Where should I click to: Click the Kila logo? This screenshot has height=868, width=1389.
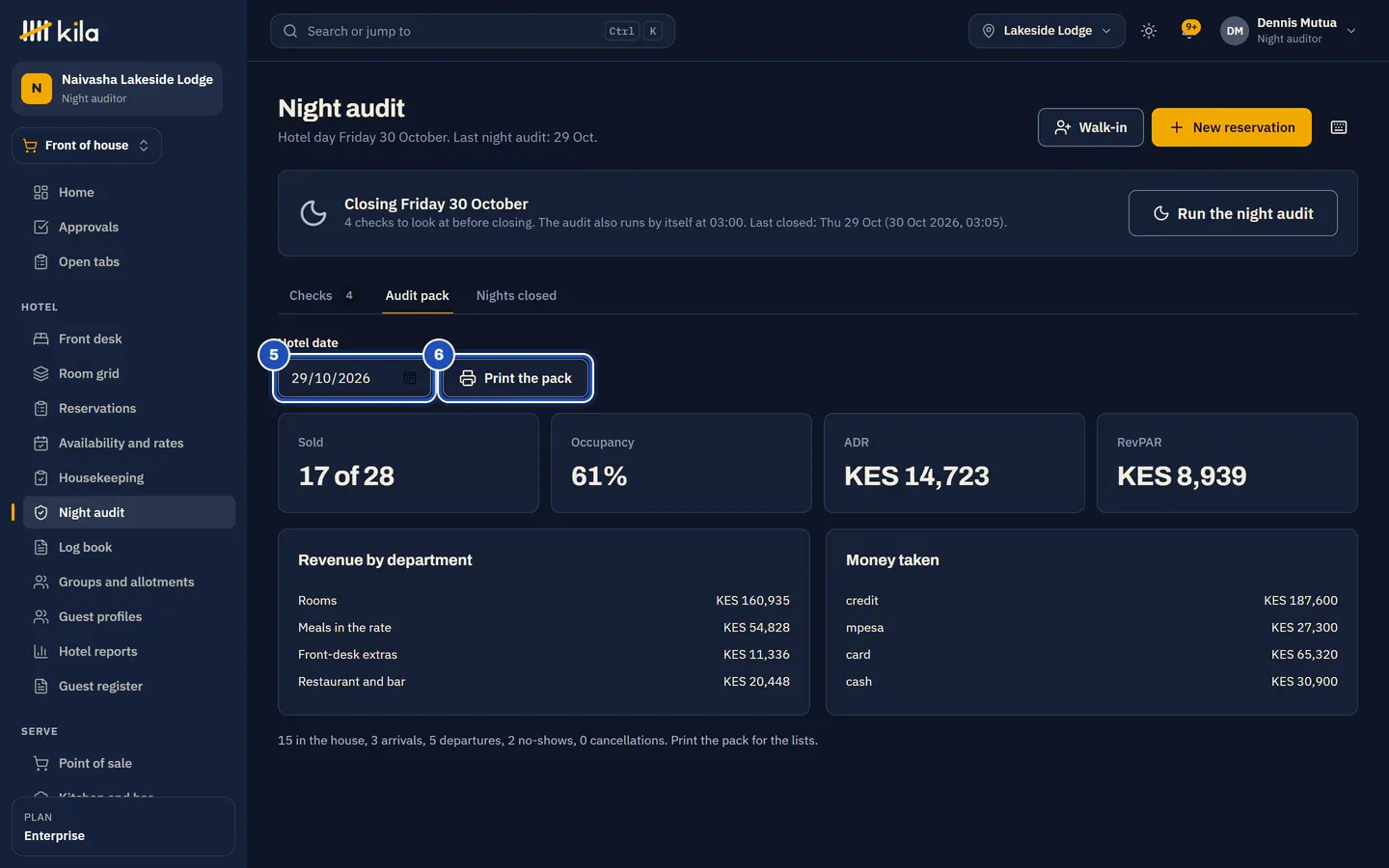[59, 31]
